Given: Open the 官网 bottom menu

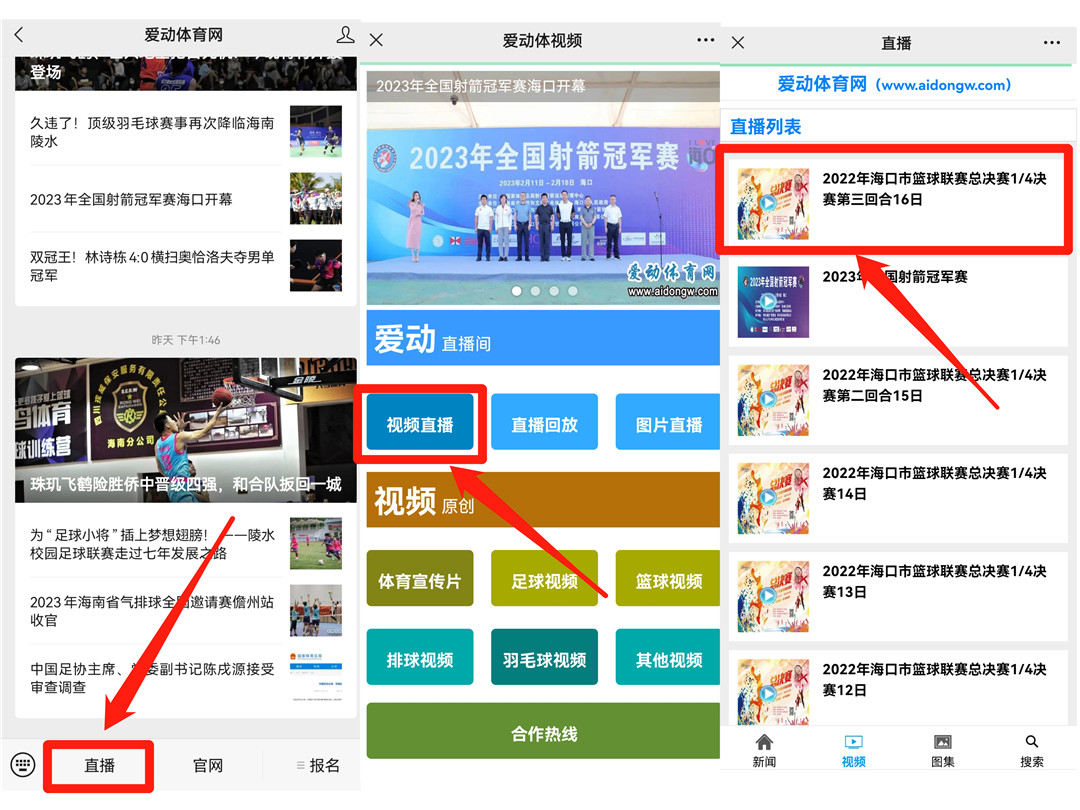Looking at the screenshot, I should coord(208,765).
